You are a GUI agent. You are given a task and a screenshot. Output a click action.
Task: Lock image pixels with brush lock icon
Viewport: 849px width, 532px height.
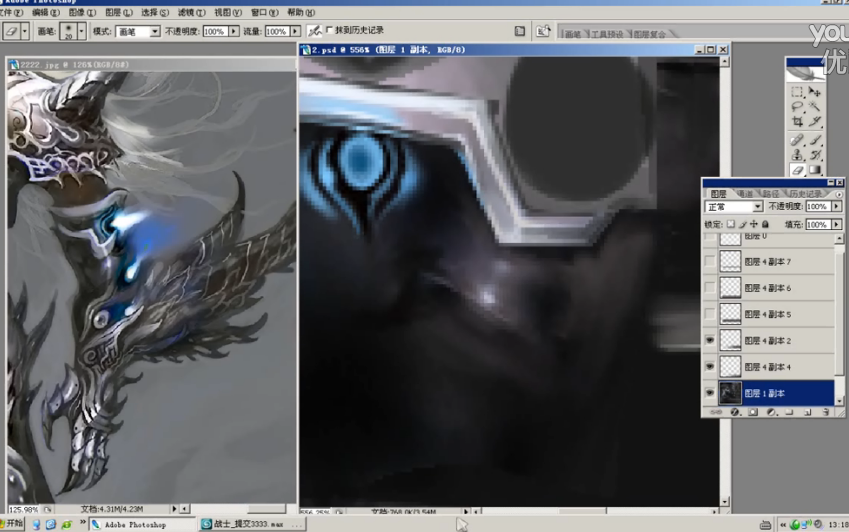click(x=742, y=224)
